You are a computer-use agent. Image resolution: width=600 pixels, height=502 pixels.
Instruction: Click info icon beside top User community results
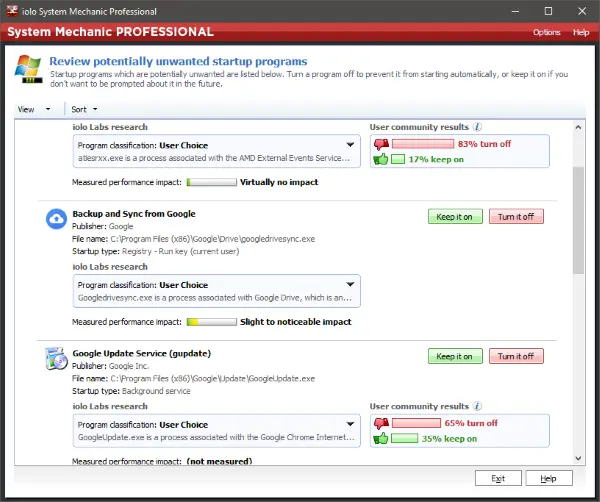[x=477, y=127]
